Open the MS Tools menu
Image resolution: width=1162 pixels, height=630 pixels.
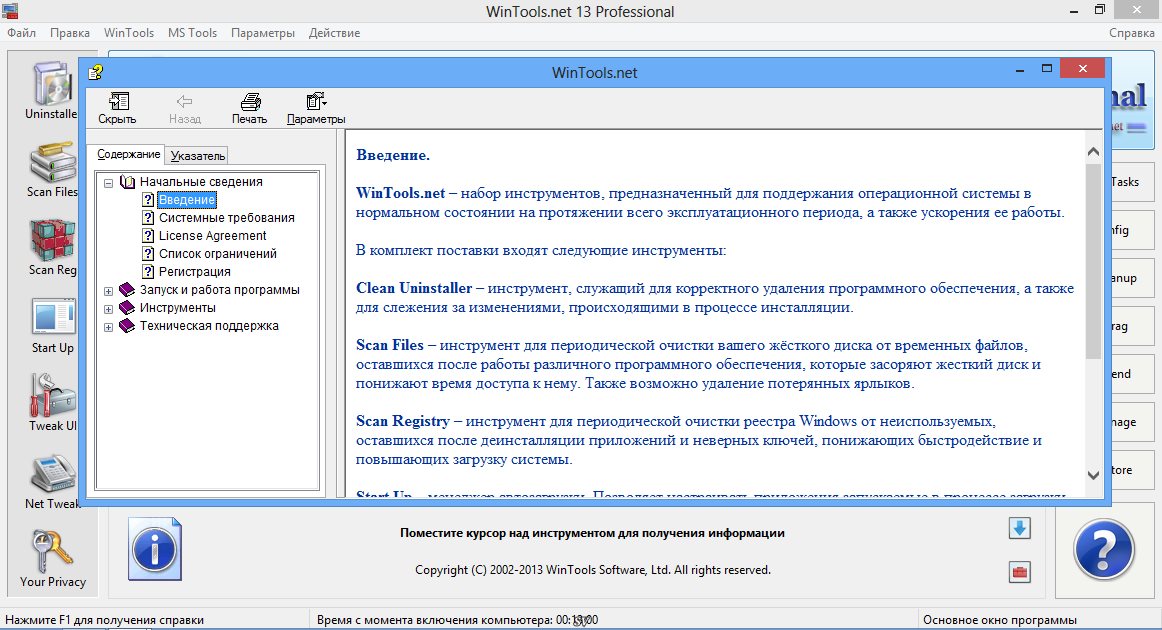point(192,32)
